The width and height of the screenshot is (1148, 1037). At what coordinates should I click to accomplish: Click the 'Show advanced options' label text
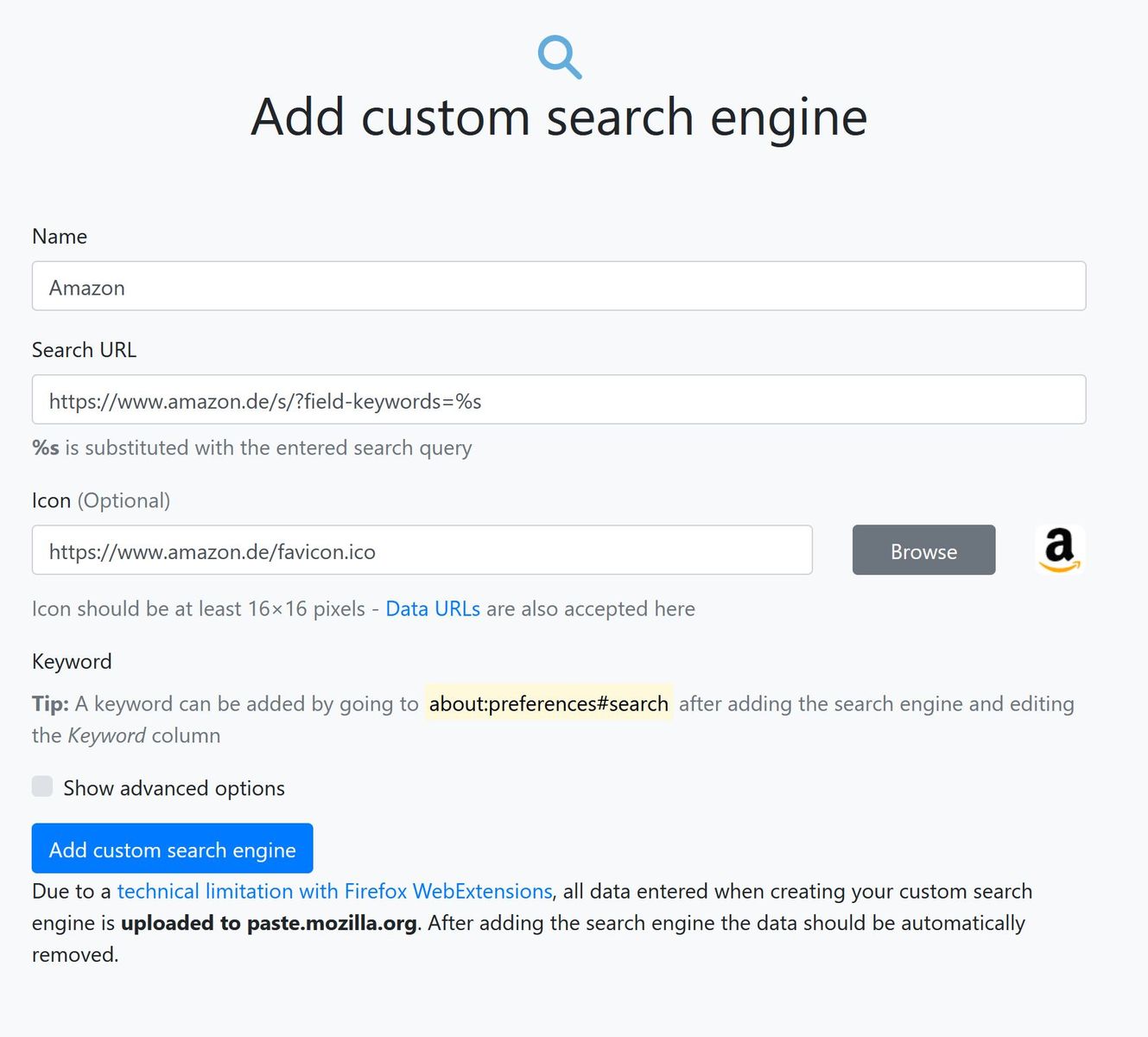(174, 788)
